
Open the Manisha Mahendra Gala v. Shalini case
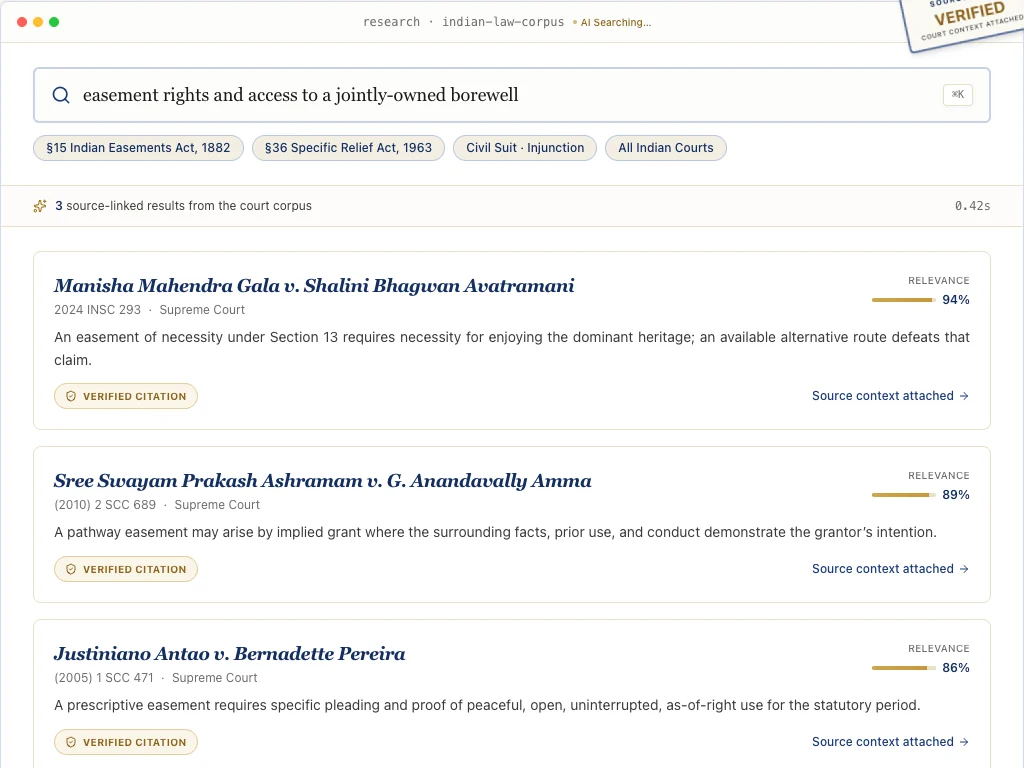tap(314, 285)
